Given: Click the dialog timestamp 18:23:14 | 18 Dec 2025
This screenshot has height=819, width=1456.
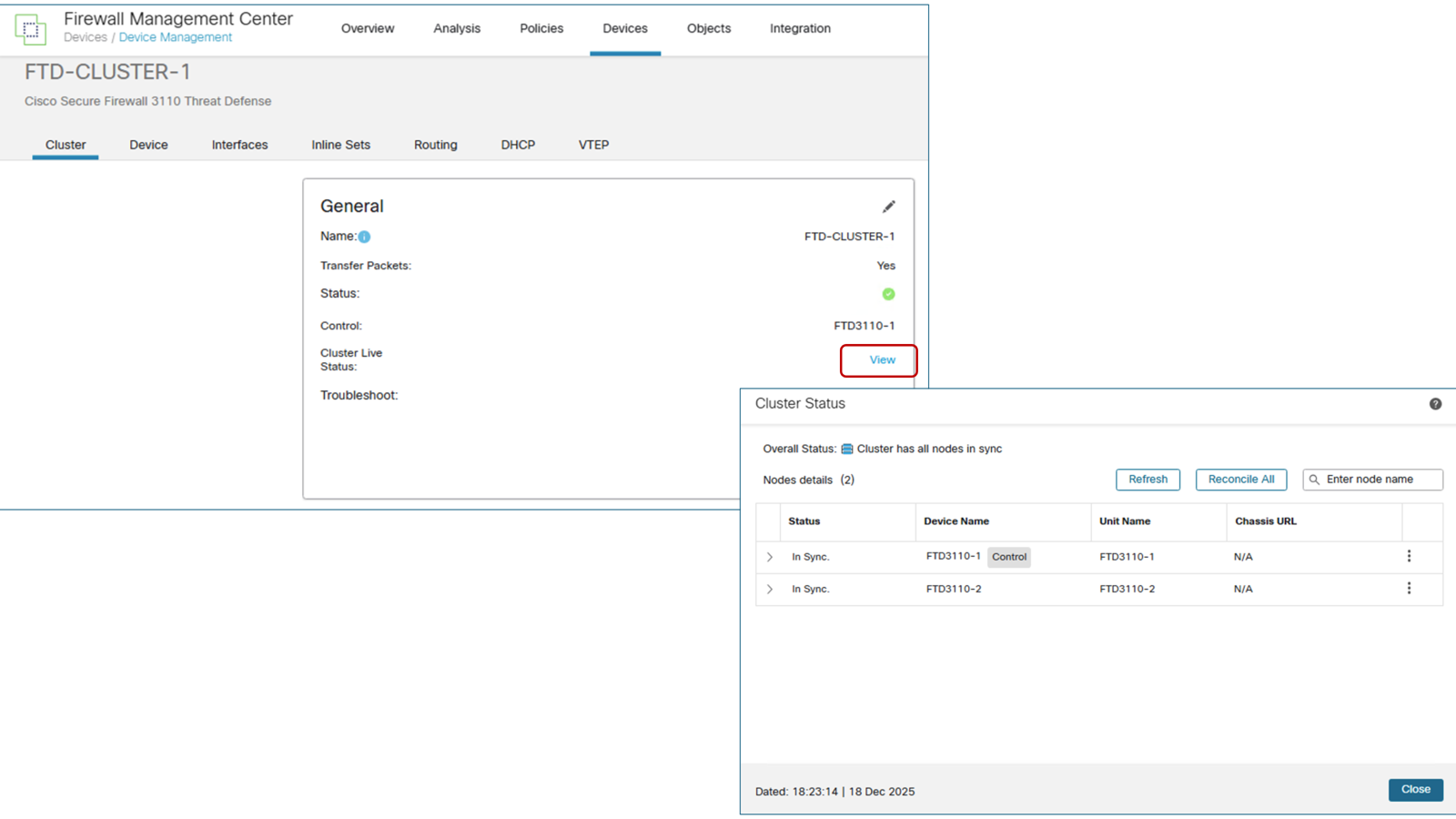Looking at the screenshot, I should 854,792.
